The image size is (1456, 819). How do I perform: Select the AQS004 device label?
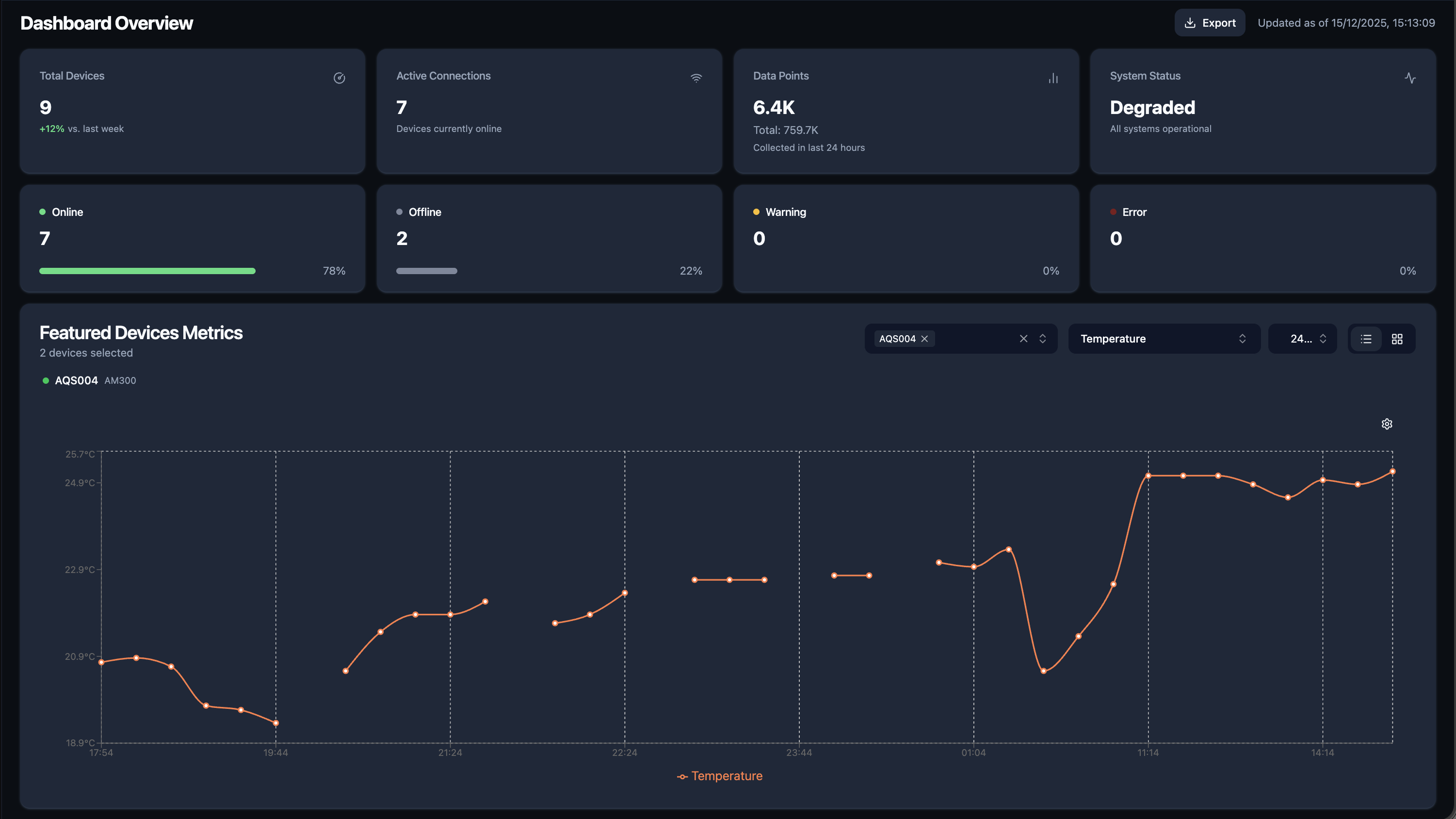(76, 380)
